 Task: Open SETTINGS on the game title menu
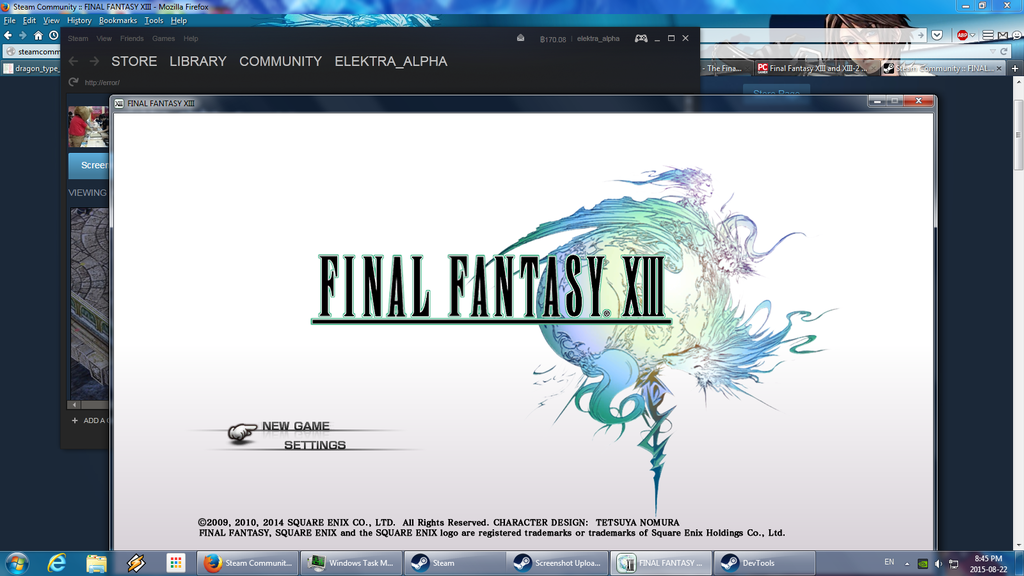pyautogui.click(x=314, y=445)
